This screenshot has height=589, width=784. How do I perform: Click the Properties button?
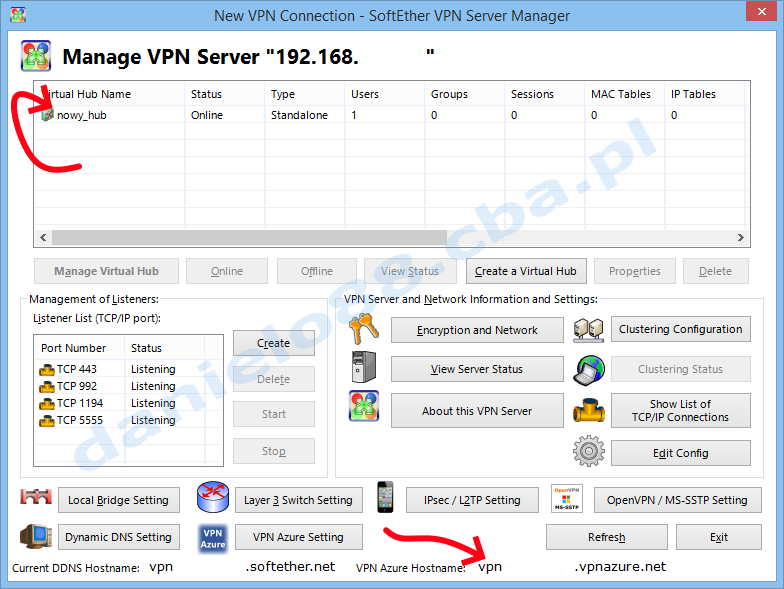click(634, 271)
